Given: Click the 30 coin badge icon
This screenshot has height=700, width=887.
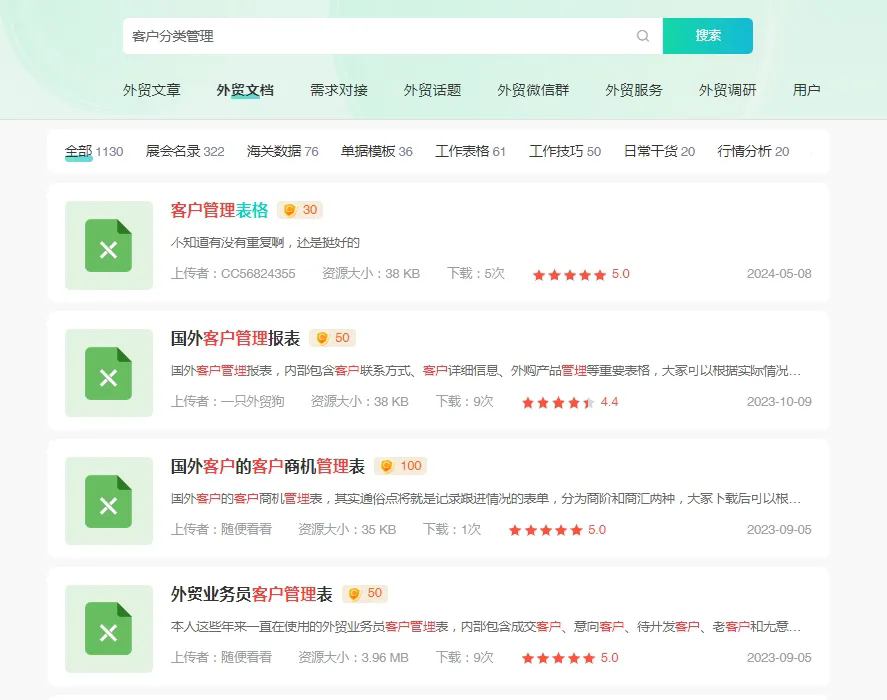Looking at the screenshot, I should (300, 210).
